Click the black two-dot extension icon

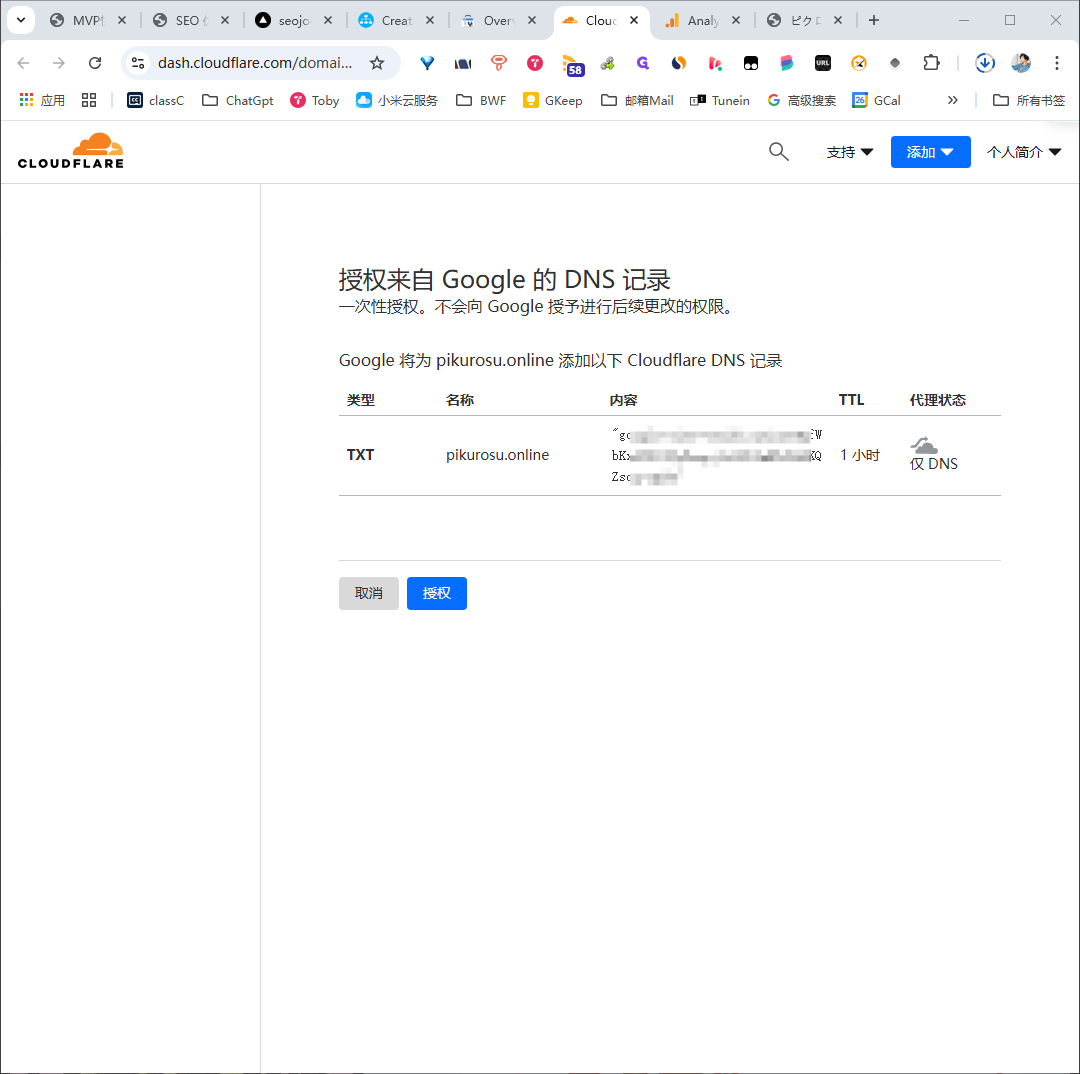751,63
